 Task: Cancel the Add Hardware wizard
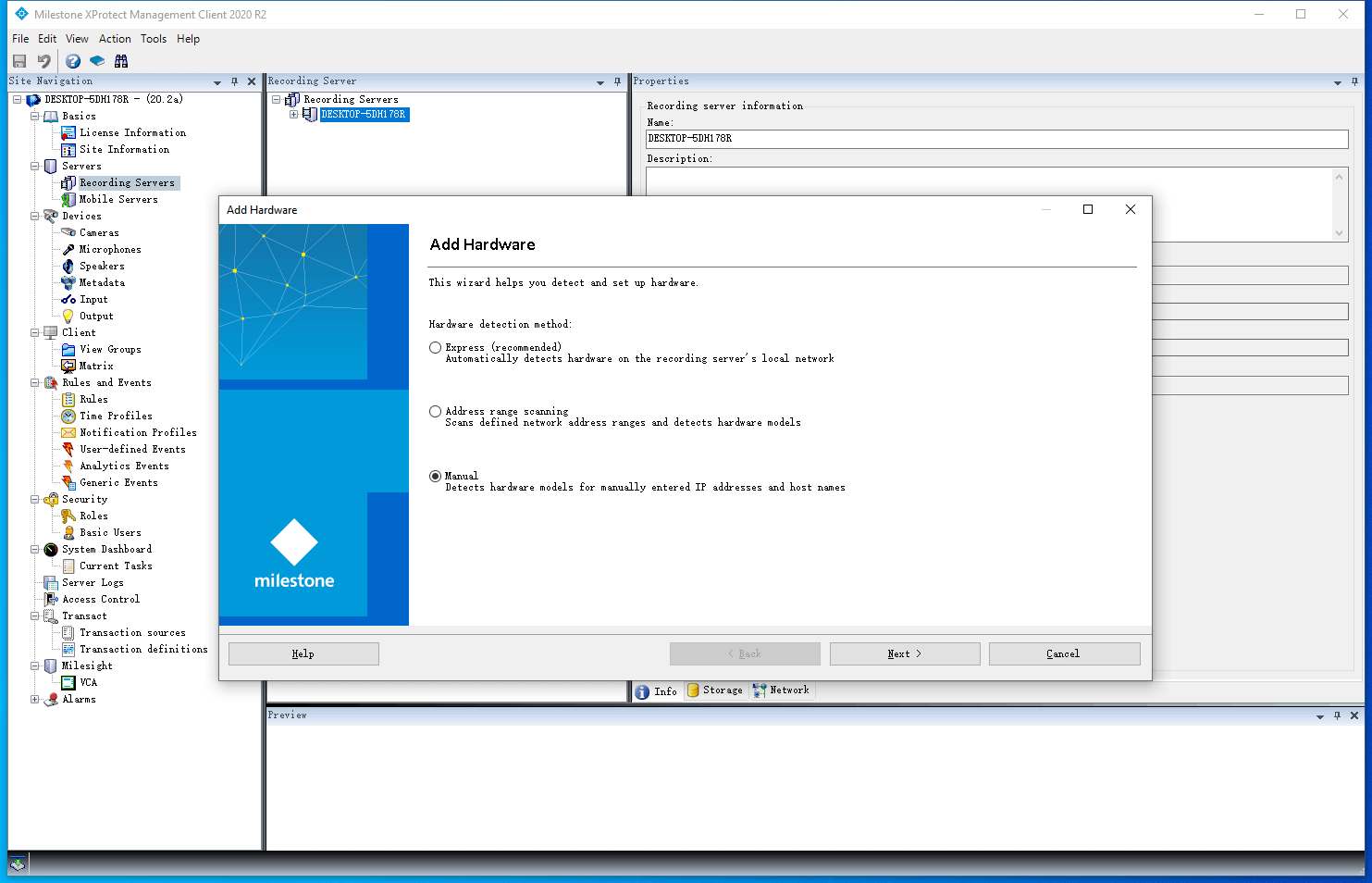click(1064, 653)
